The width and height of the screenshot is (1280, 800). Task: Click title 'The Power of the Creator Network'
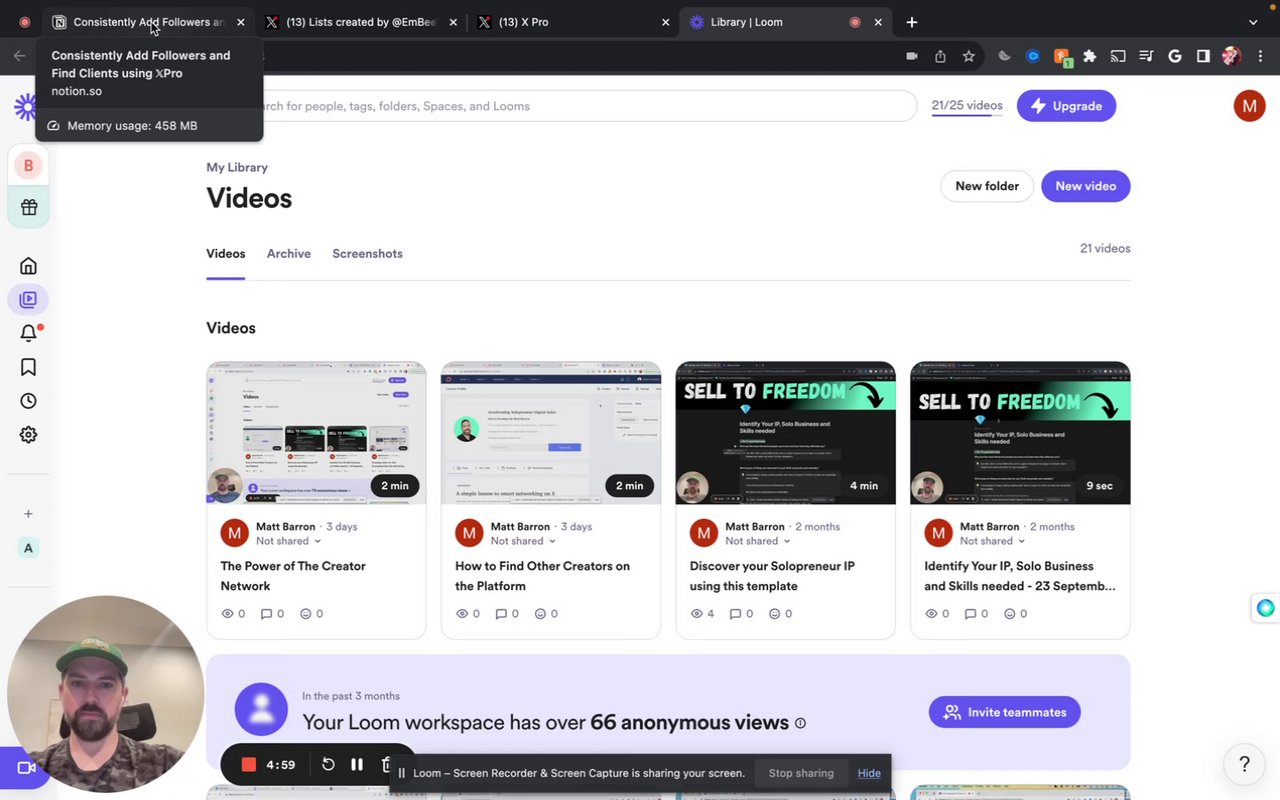(x=293, y=576)
